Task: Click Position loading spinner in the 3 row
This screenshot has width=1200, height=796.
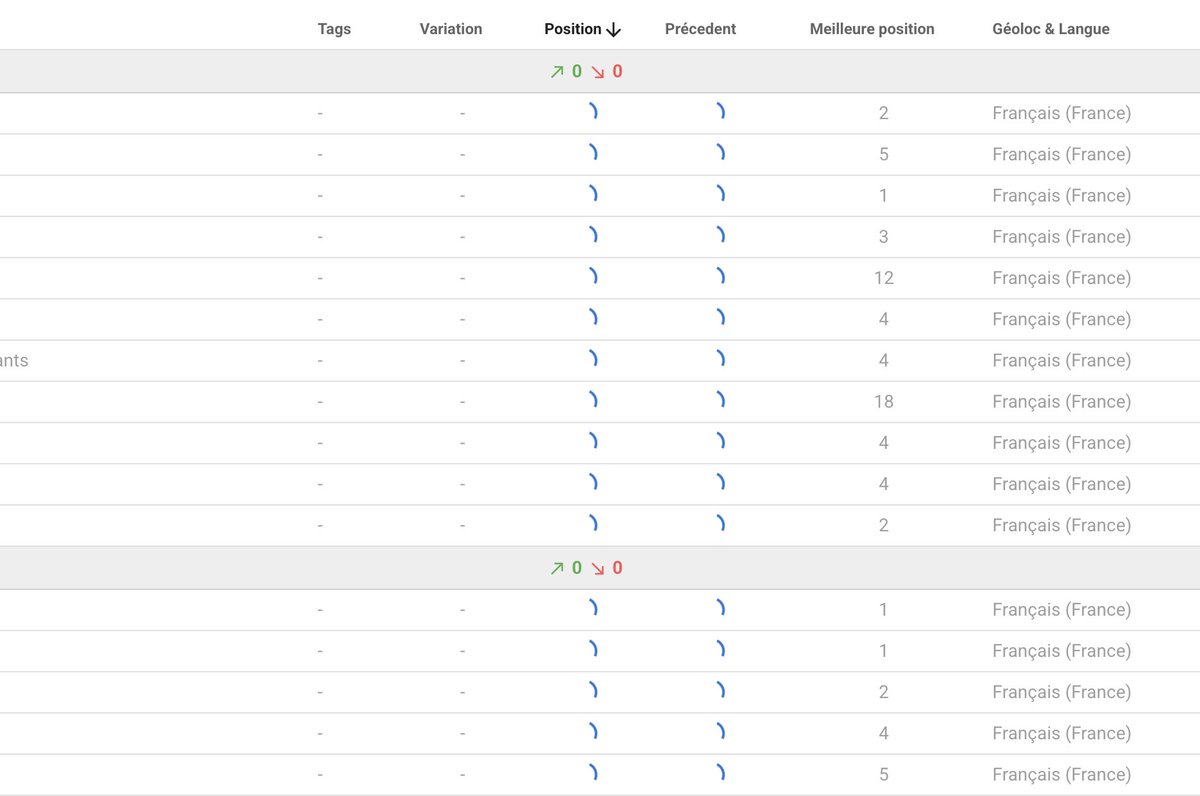Action: 593,235
